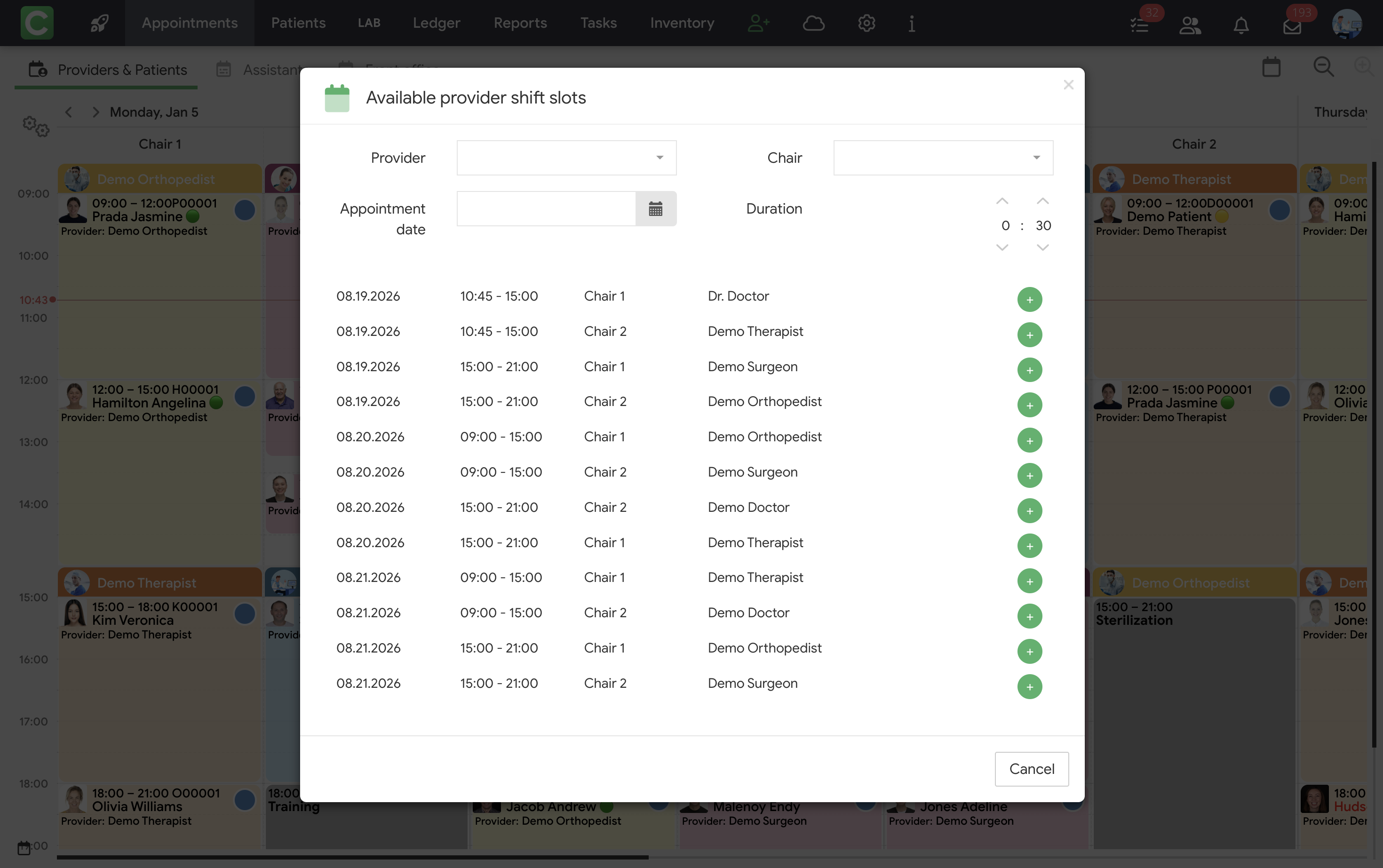Close the Available provider shift slots dialog
The height and width of the screenshot is (868, 1383).
click(1068, 85)
